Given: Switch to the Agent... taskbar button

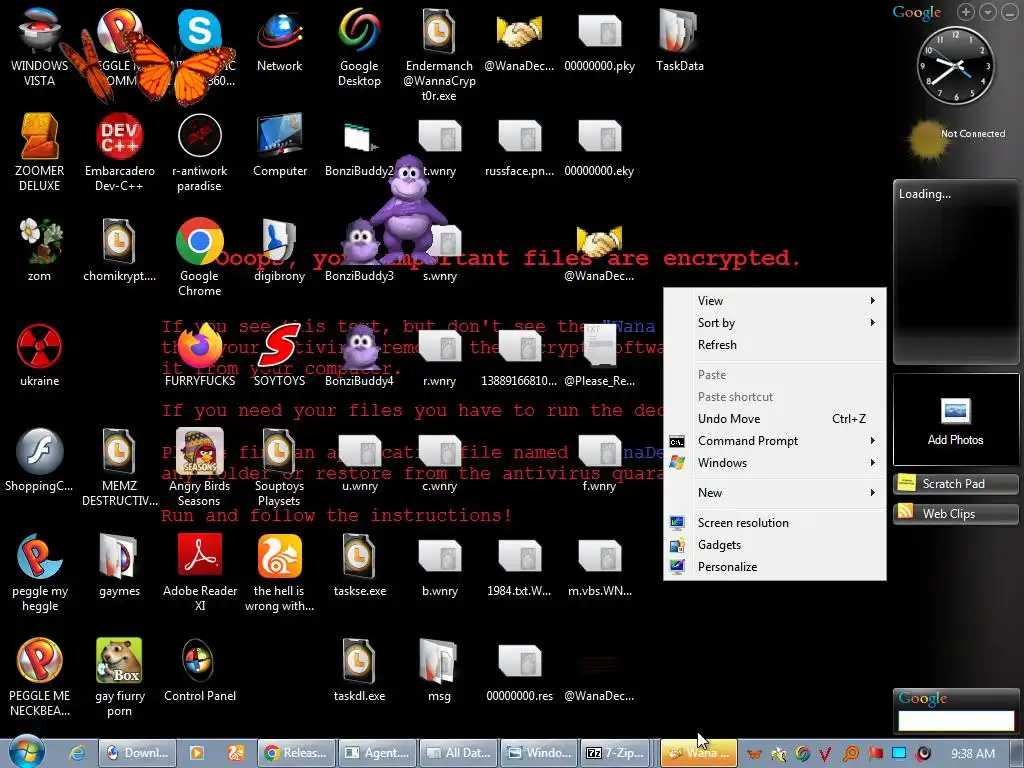Looking at the screenshot, I should (377, 753).
